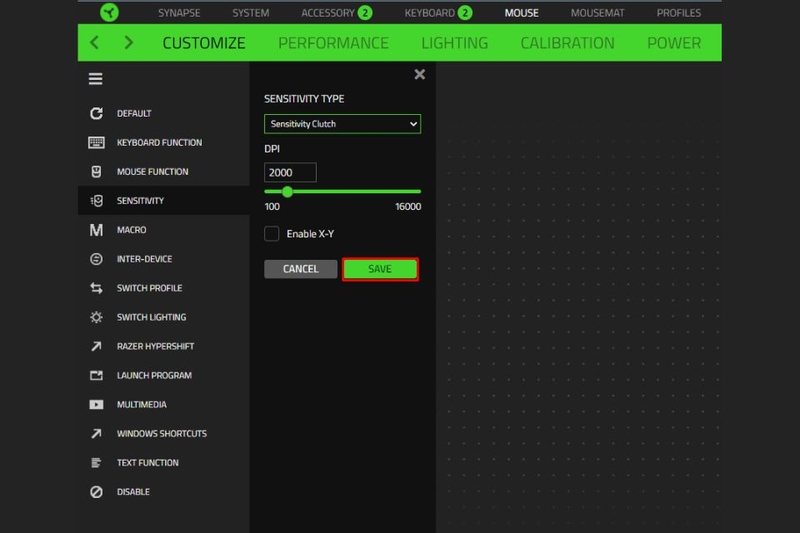
Task: Click the Inter-Device icon
Action: [x=96, y=259]
